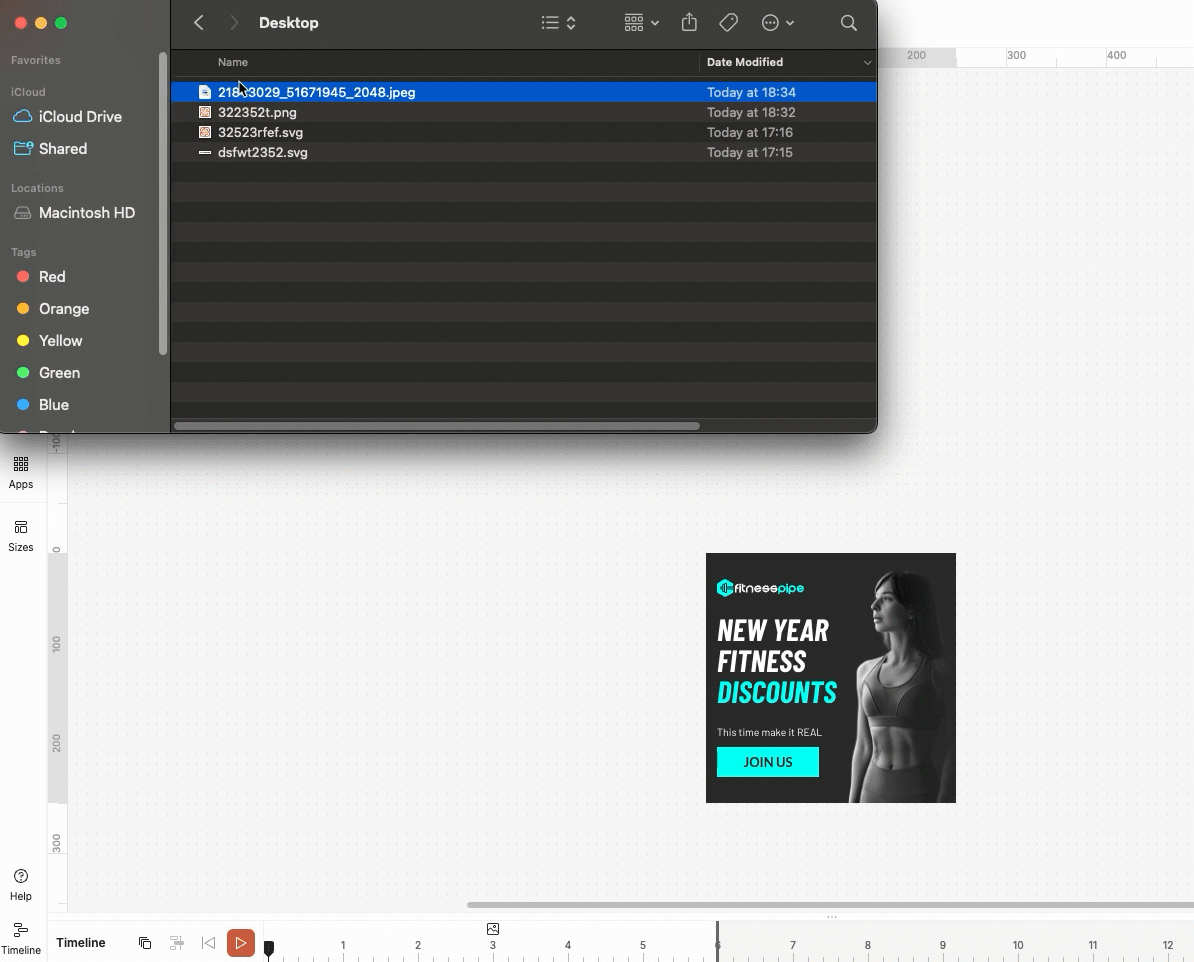Open the more actions ellipsis dropdown

[x=778, y=23]
